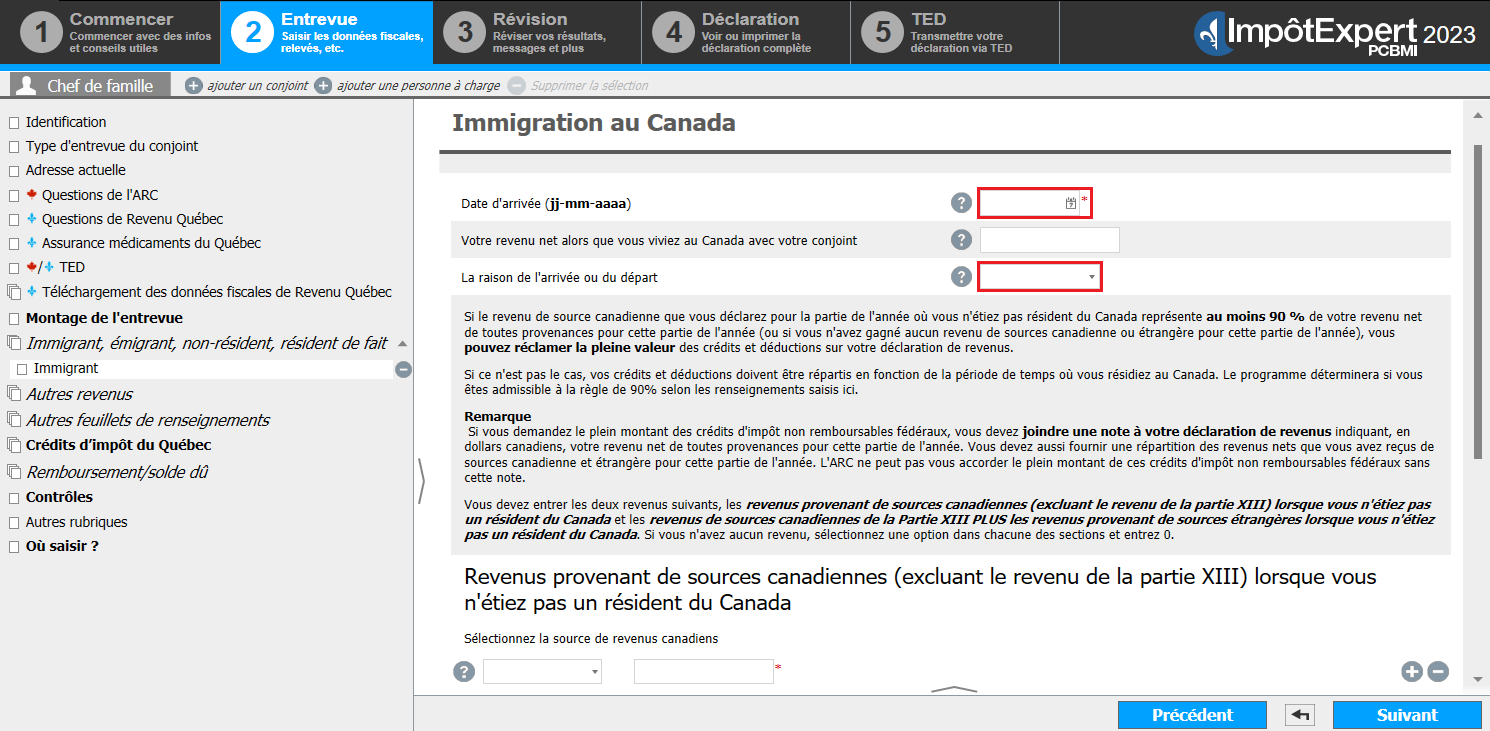Toggle the Immigrant checkbox
The height and width of the screenshot is (731, 1490).
point(23,370)
